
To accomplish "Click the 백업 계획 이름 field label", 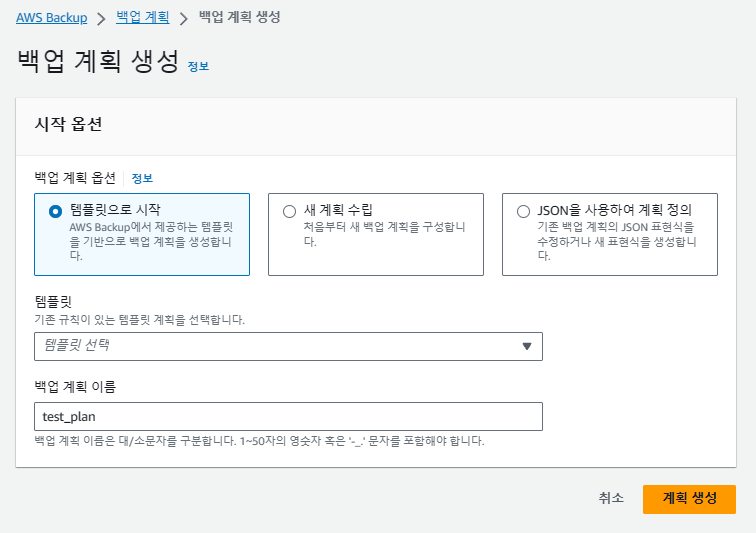I will tap(75, 386).
